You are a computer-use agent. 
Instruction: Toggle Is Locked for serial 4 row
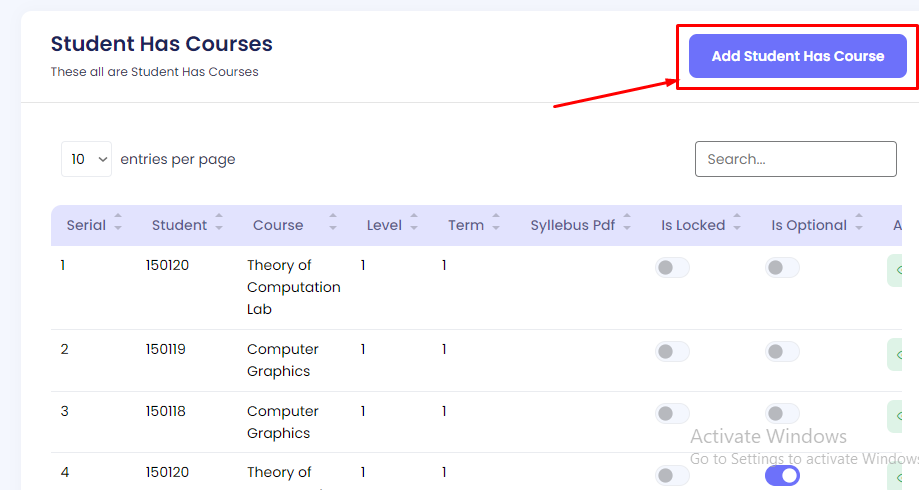(672, 475)
